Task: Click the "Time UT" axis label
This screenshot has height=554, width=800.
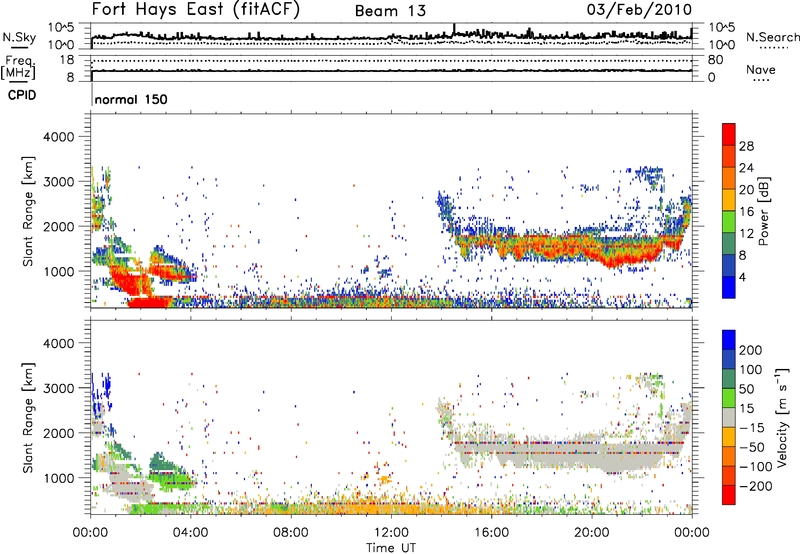Action: 391,548
